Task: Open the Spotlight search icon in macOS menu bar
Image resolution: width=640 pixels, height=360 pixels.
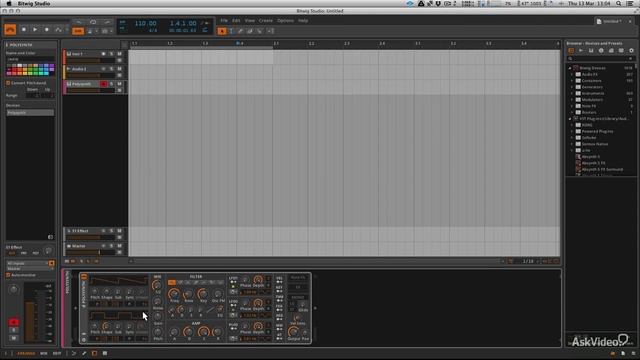Action: (x=619, y=3)
